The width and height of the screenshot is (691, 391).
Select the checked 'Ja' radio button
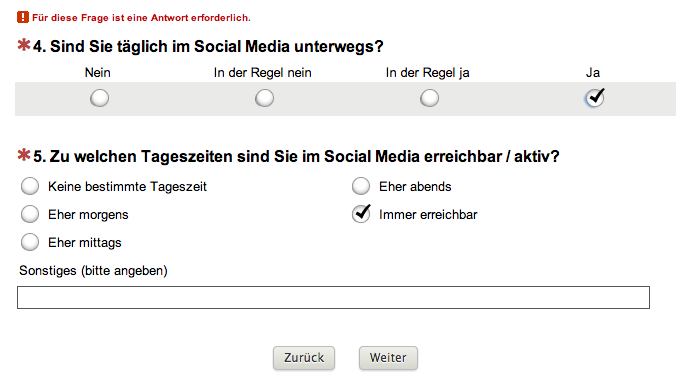594,97
